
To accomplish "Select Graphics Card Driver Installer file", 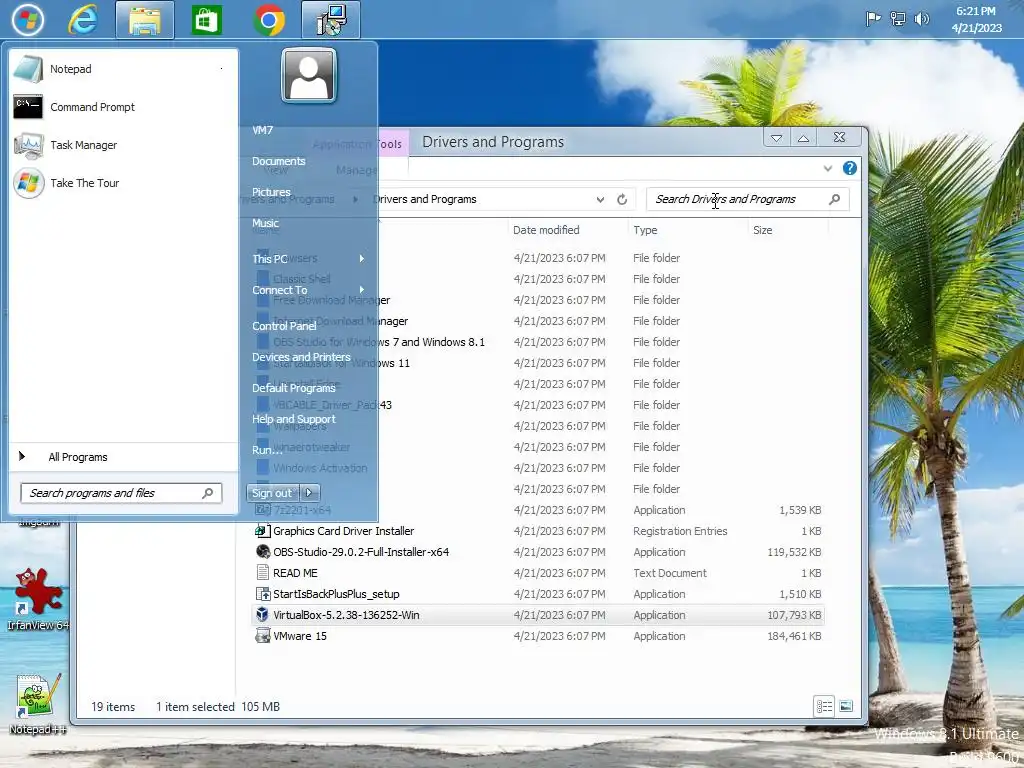I will tap(344, 531).
